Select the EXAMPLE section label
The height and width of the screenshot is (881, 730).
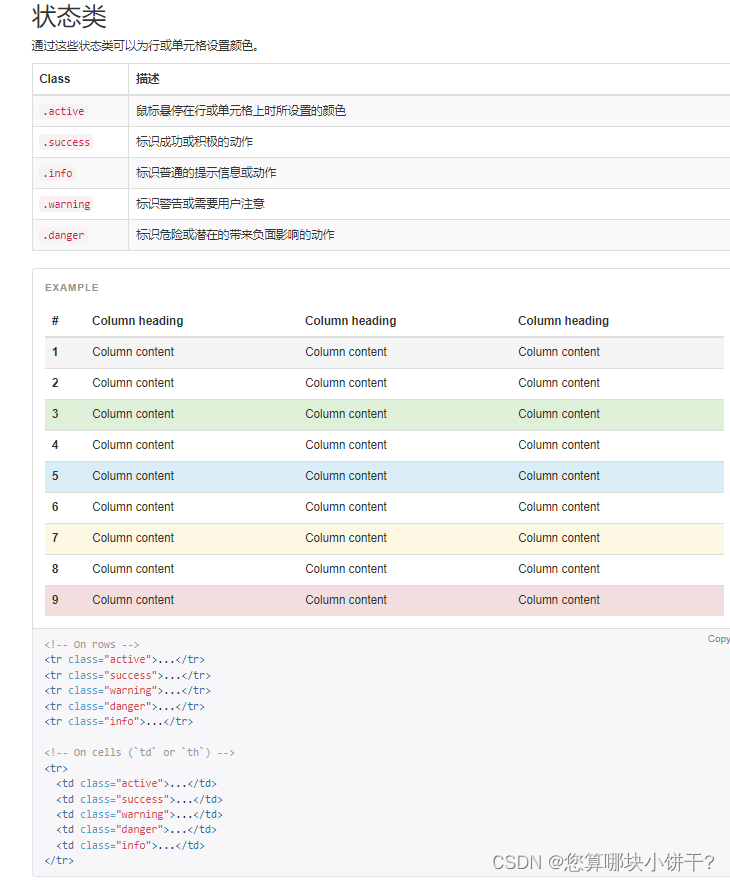(x=71, y=287)
